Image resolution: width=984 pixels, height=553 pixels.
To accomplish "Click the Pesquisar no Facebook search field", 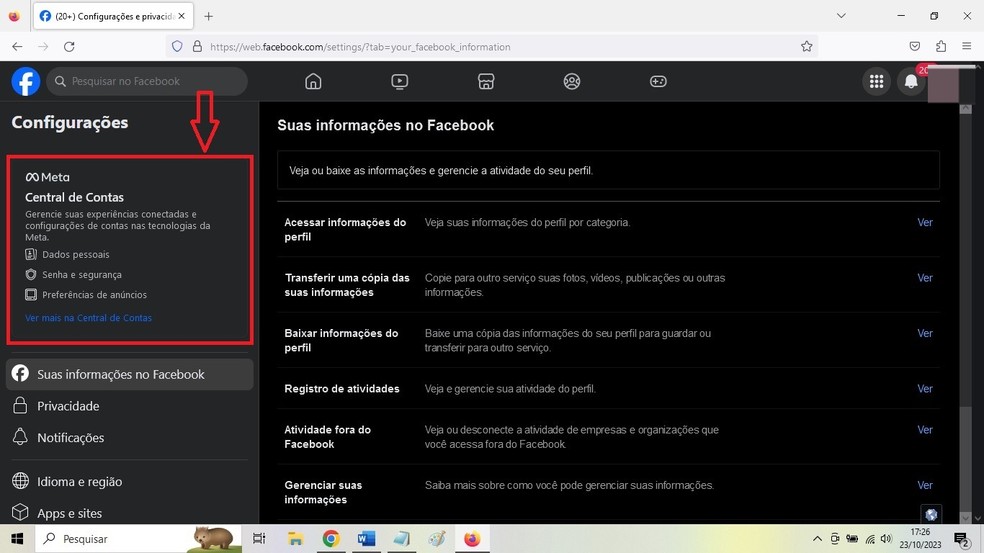I will (147, 82).
